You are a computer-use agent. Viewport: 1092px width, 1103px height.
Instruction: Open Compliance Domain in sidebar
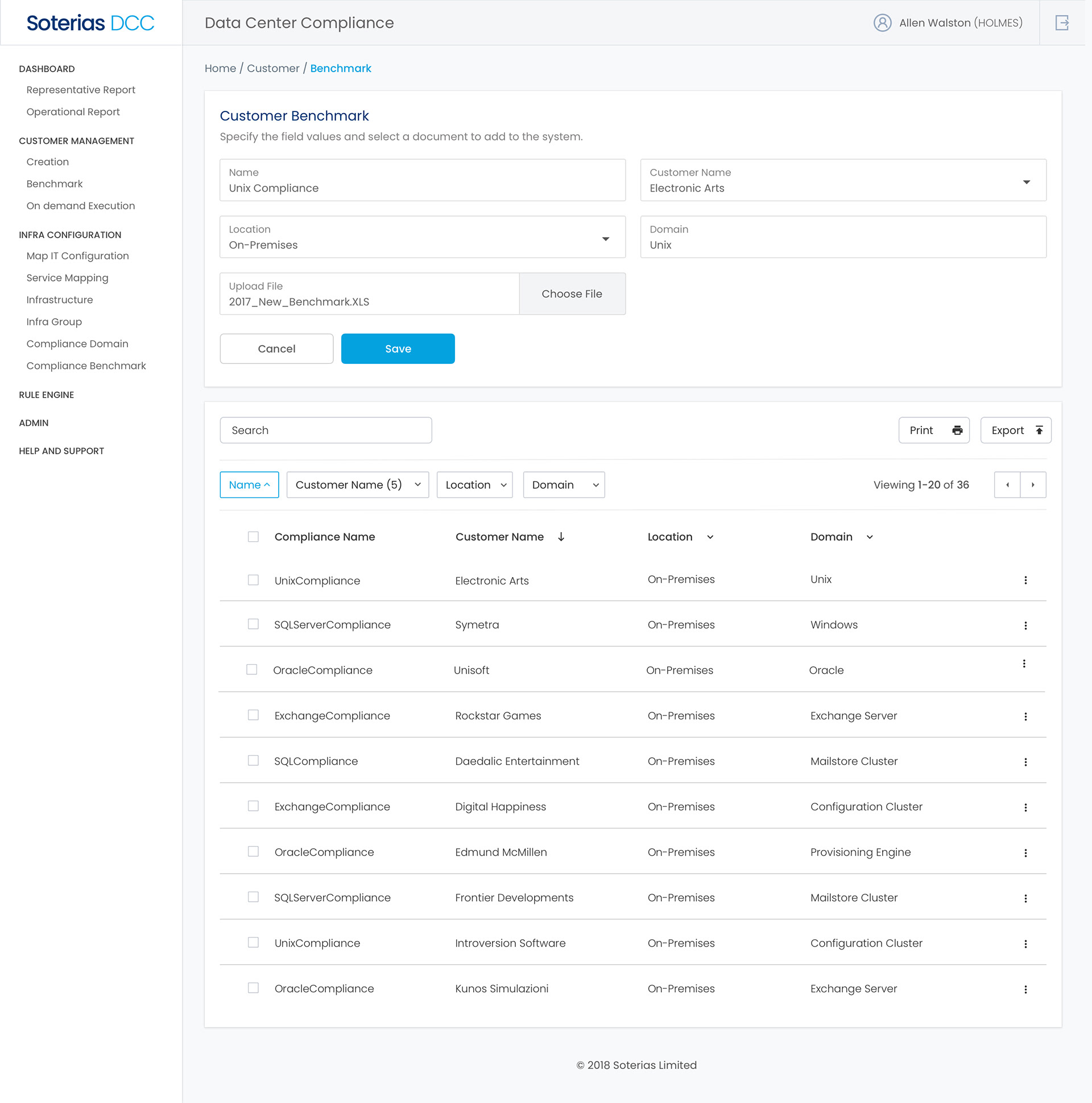[x=77, y=343]
